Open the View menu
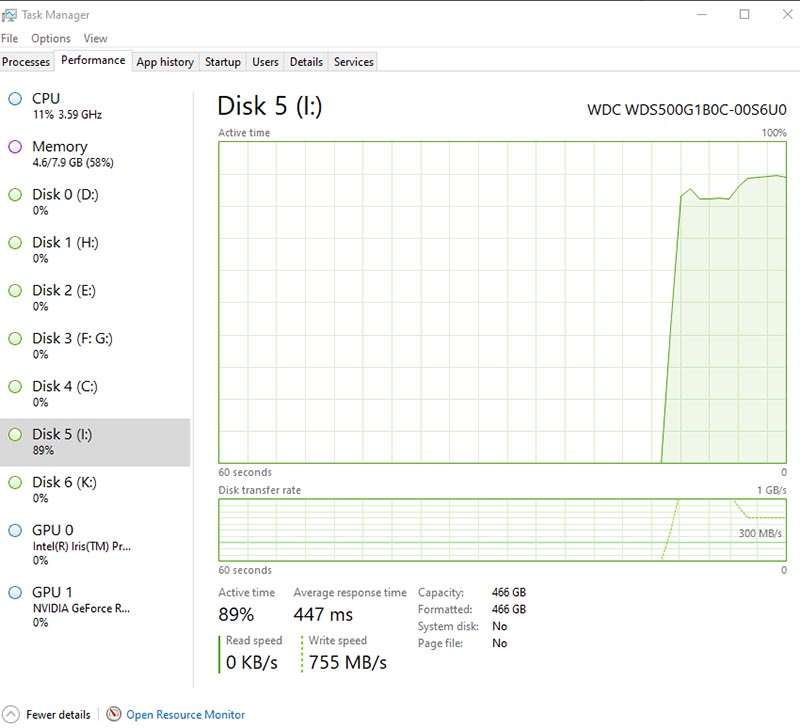 tap(95, 38)
